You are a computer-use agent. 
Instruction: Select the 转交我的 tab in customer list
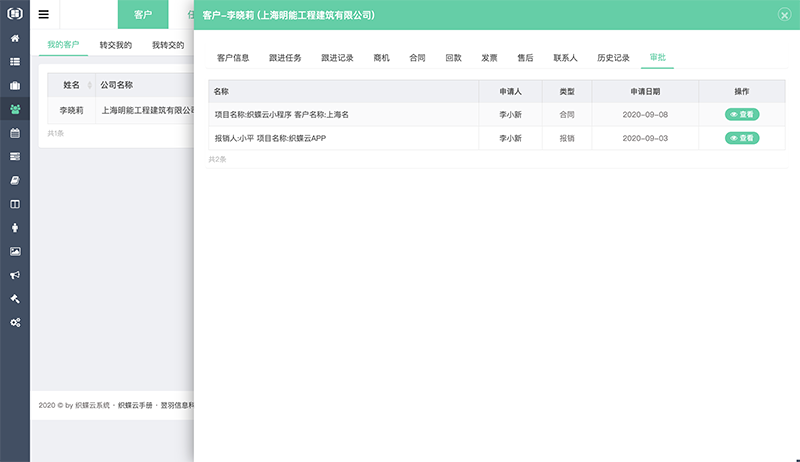[x=115, y=46]
